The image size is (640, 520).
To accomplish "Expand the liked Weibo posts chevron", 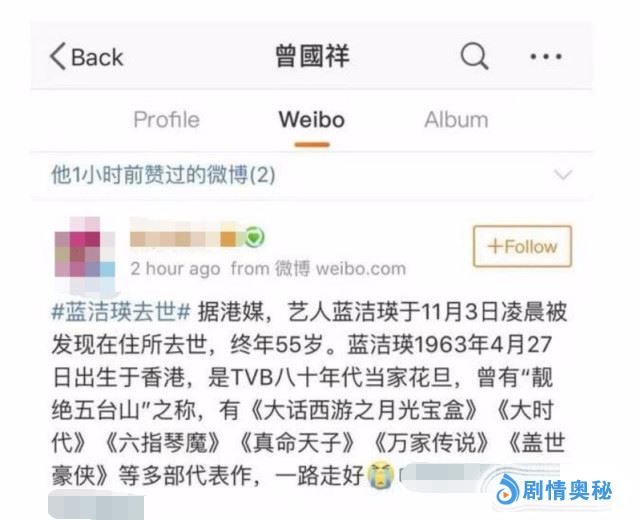I will pos(563,175).
